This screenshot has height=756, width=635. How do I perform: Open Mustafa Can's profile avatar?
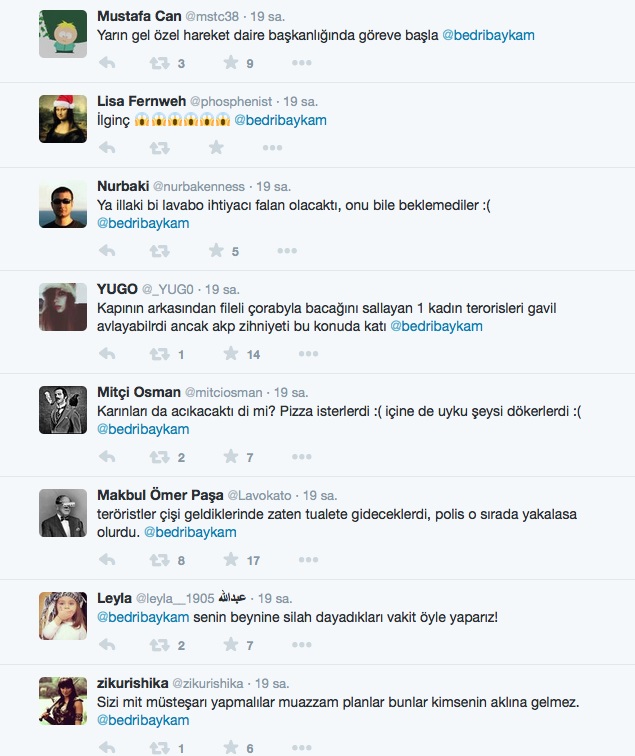[x=63, y=34]
